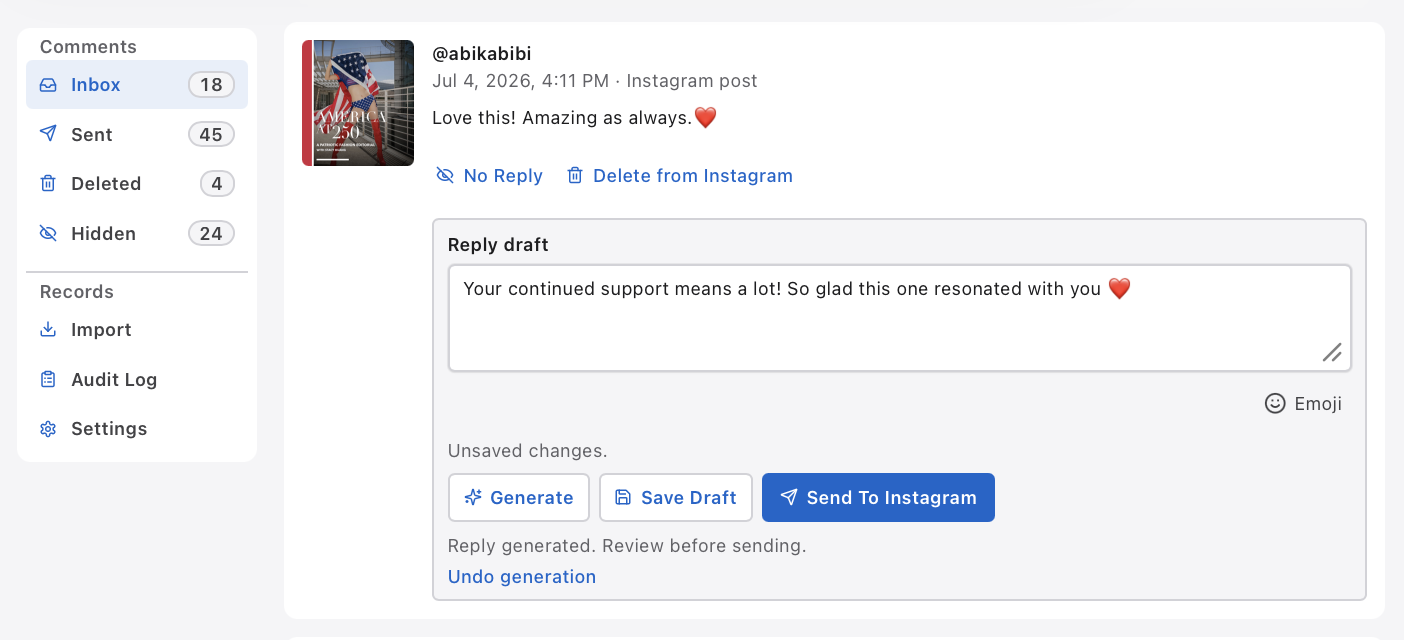
Task: Go to the Import records page
Action: tap(137, 330)
